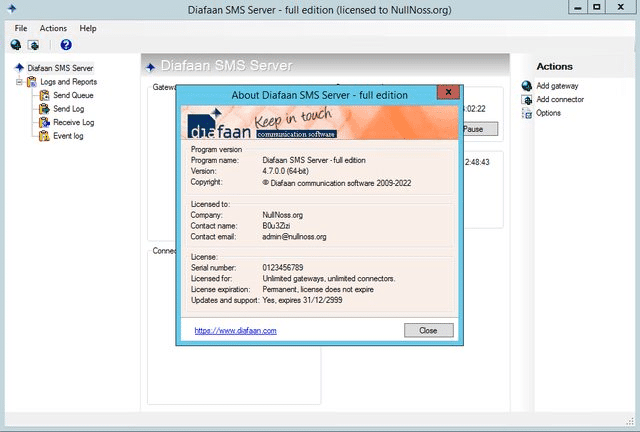The height and width of the screenshot is (432, 640).
Task: Open help via the blue question mark icon
Action: point(66,45)
